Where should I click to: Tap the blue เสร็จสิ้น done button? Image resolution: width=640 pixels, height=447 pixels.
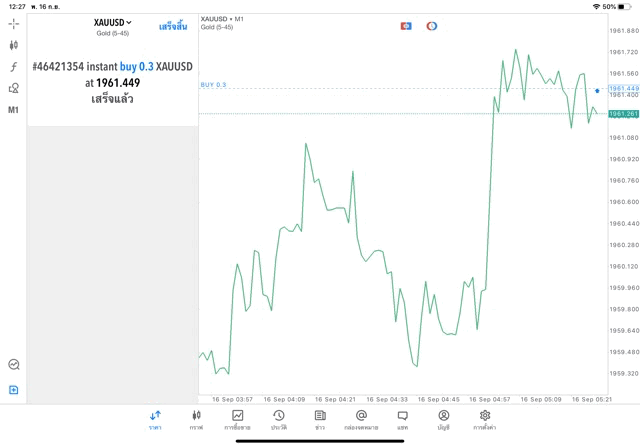pos(173,27)
